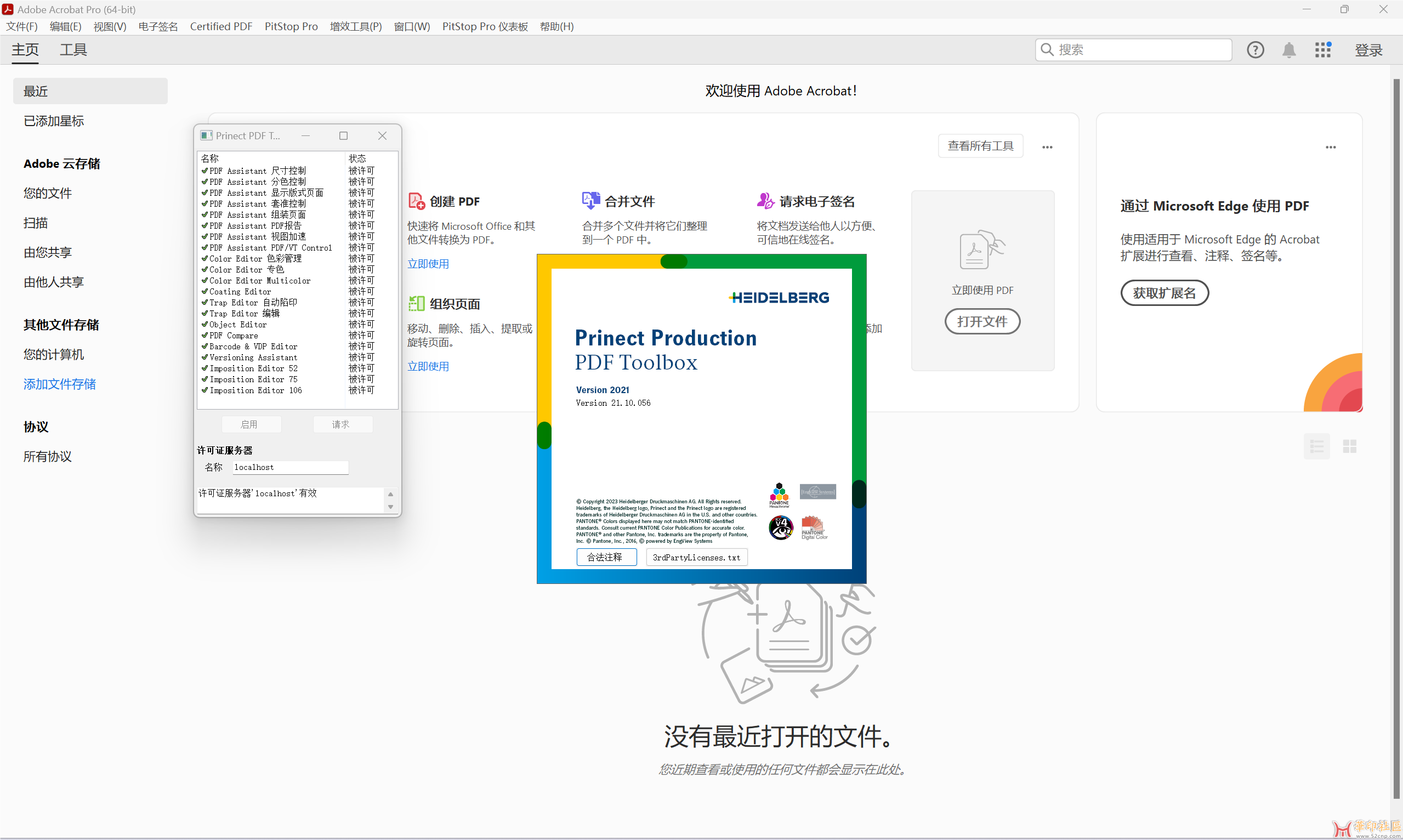
Task: Open the apps grid icon
Action: (1322, 50)
